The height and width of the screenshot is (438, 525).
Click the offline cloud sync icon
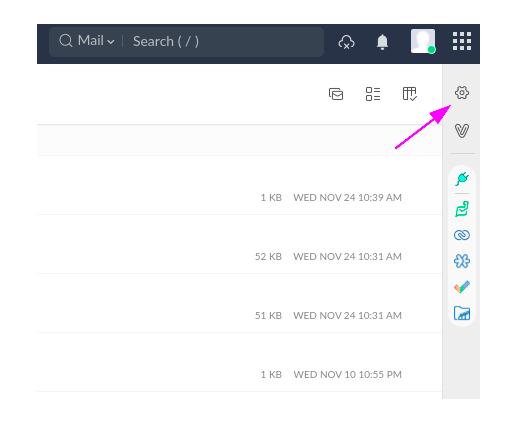[x=346, y=42]
